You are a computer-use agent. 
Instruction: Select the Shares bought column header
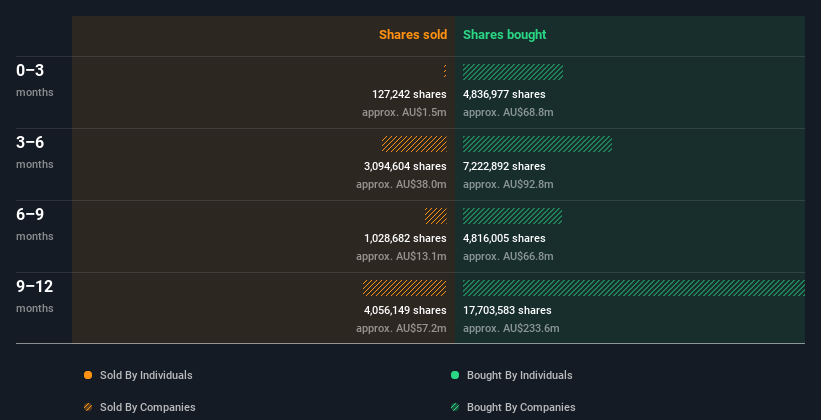click(x=505, y=35)
